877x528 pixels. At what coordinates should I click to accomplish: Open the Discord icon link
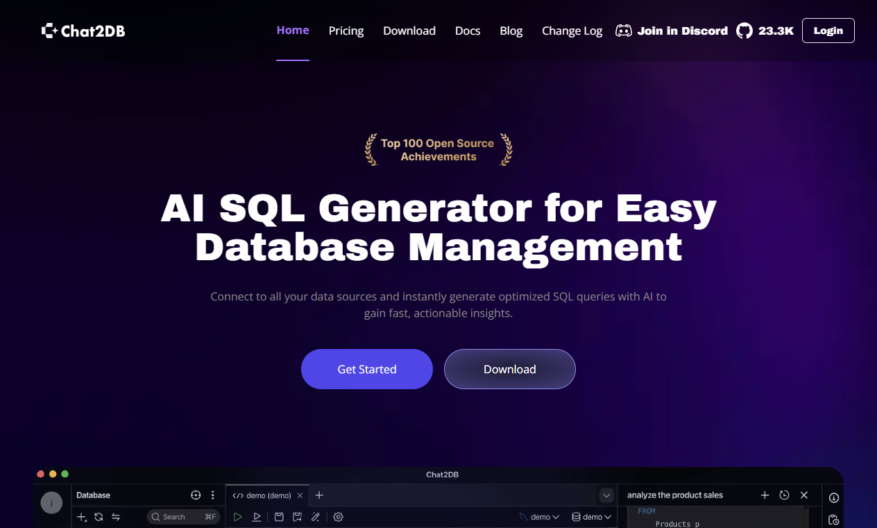(623, 31)
